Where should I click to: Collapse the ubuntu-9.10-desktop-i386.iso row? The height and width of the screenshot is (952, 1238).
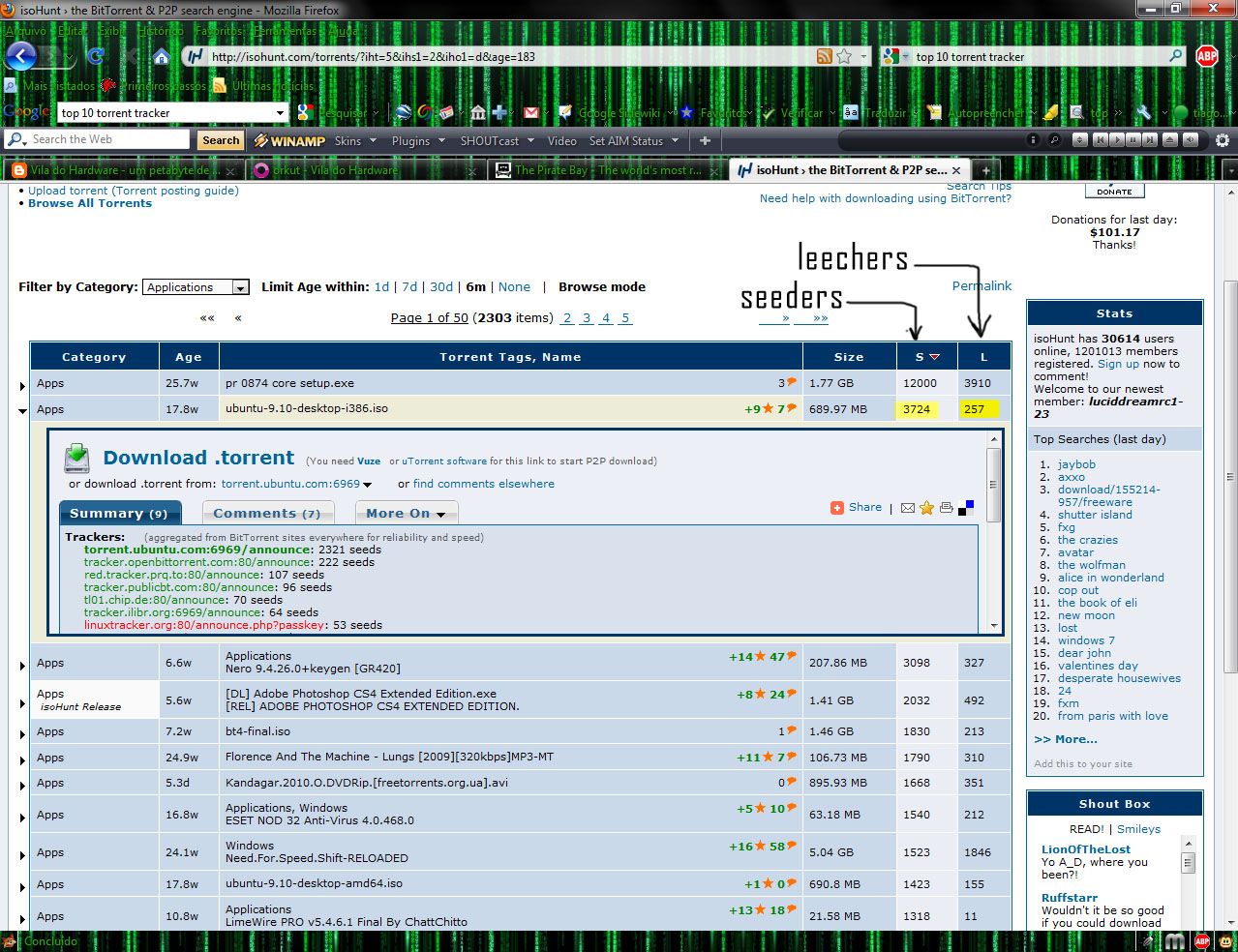click(x=22, y=410)
